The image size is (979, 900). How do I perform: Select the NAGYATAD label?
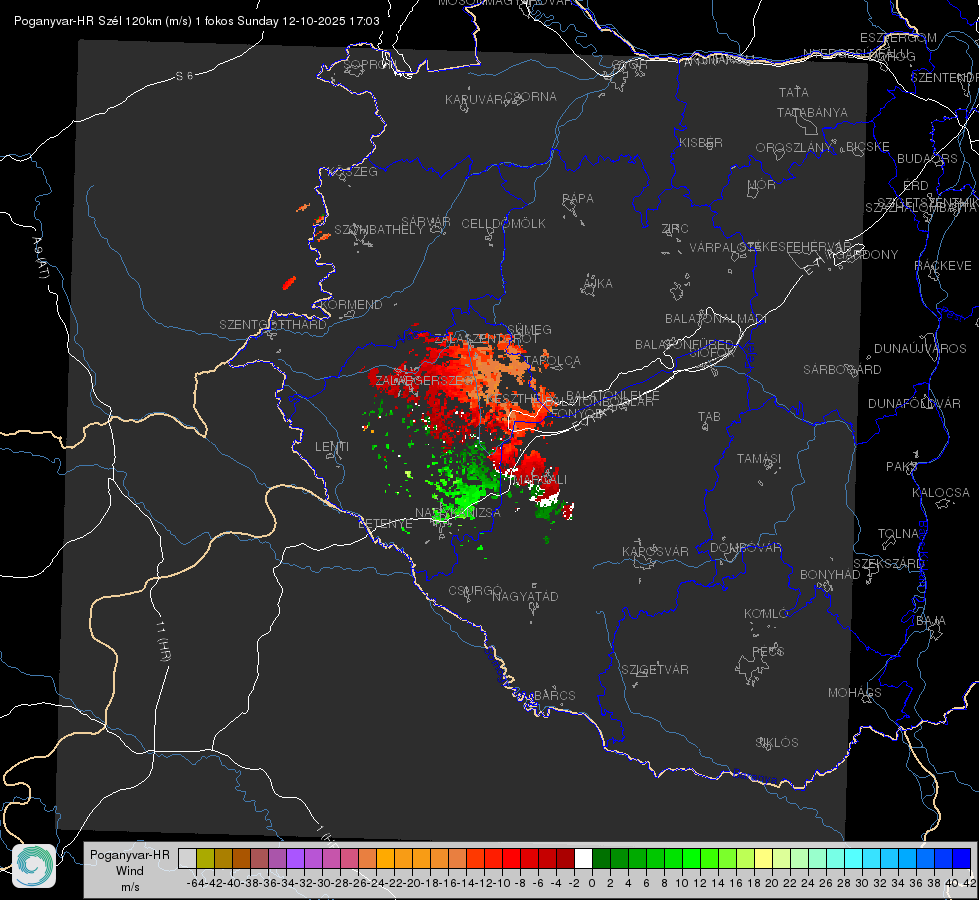tap(525, 596)
